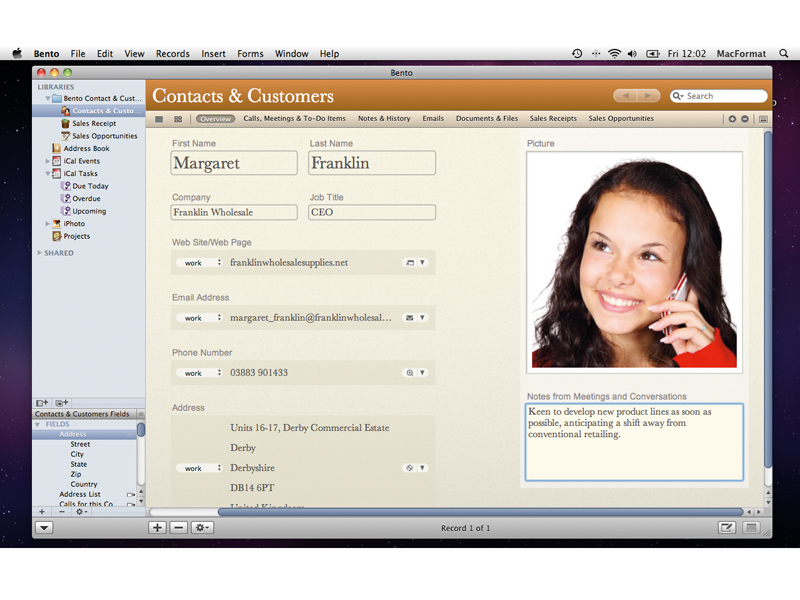Open the Sales Opportunities tab
This screenshot has width=800, height=600.
(621, 118)
